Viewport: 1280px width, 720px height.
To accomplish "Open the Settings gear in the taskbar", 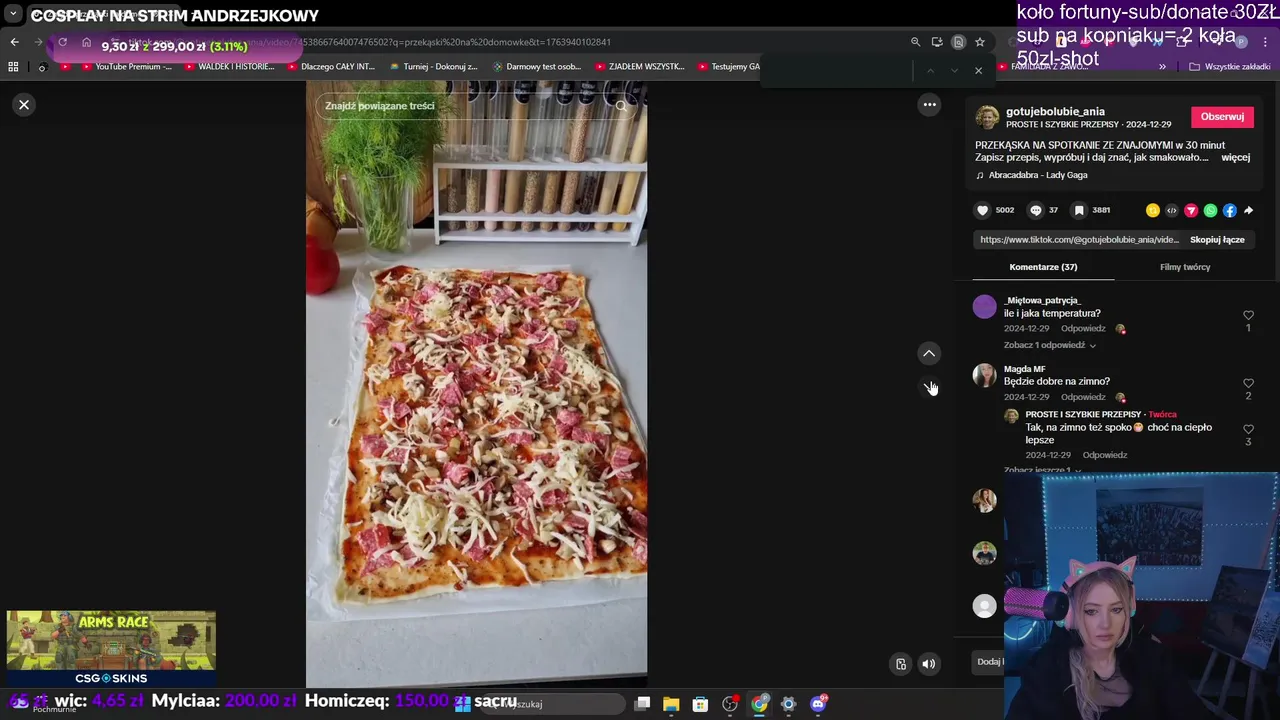I will [788, 704].
